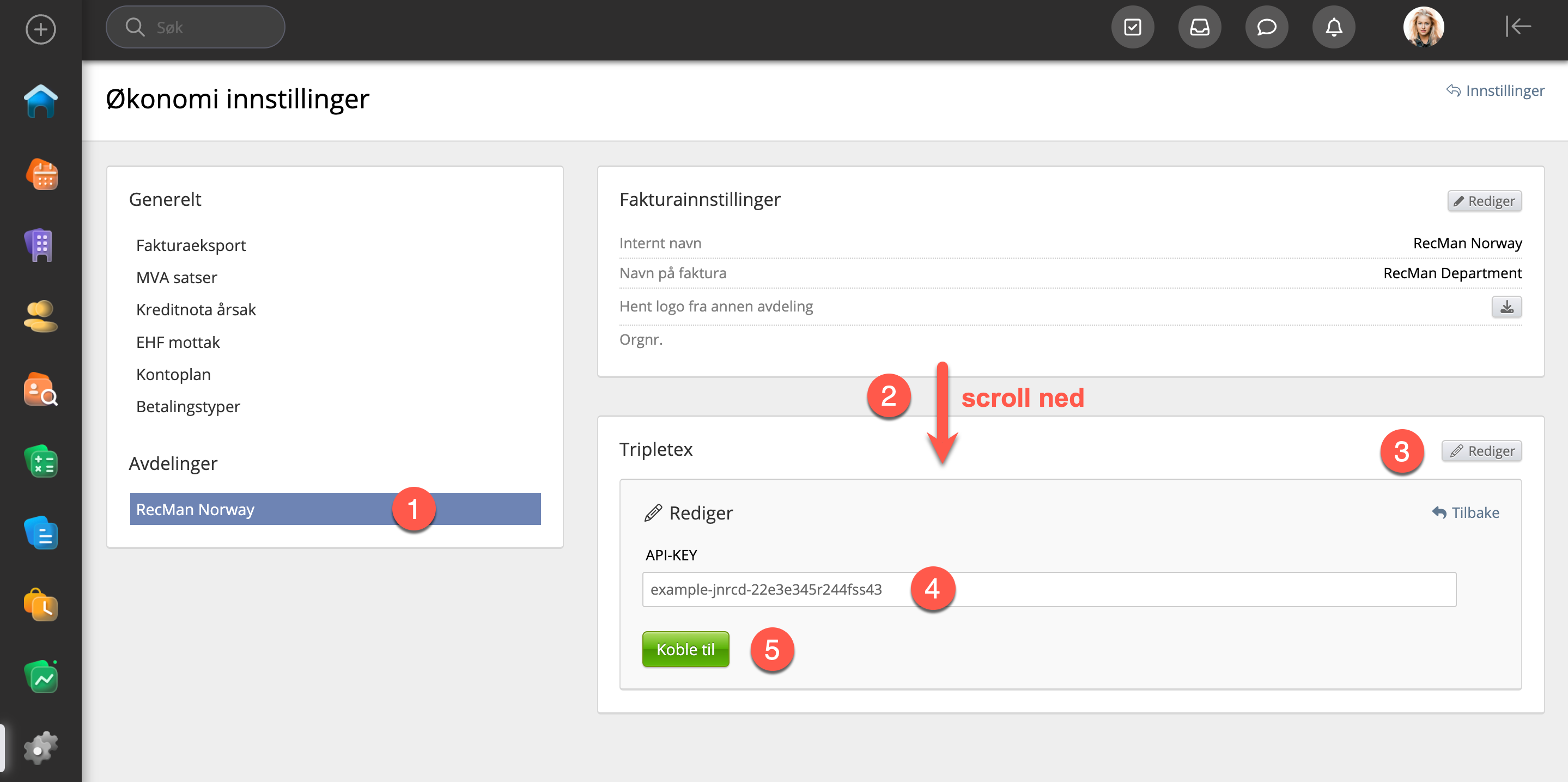The image size is (1568, 782).
Task: Open the inbox tray icon in the top bar
Action: pyautogui.click(x=1199, y=27)
